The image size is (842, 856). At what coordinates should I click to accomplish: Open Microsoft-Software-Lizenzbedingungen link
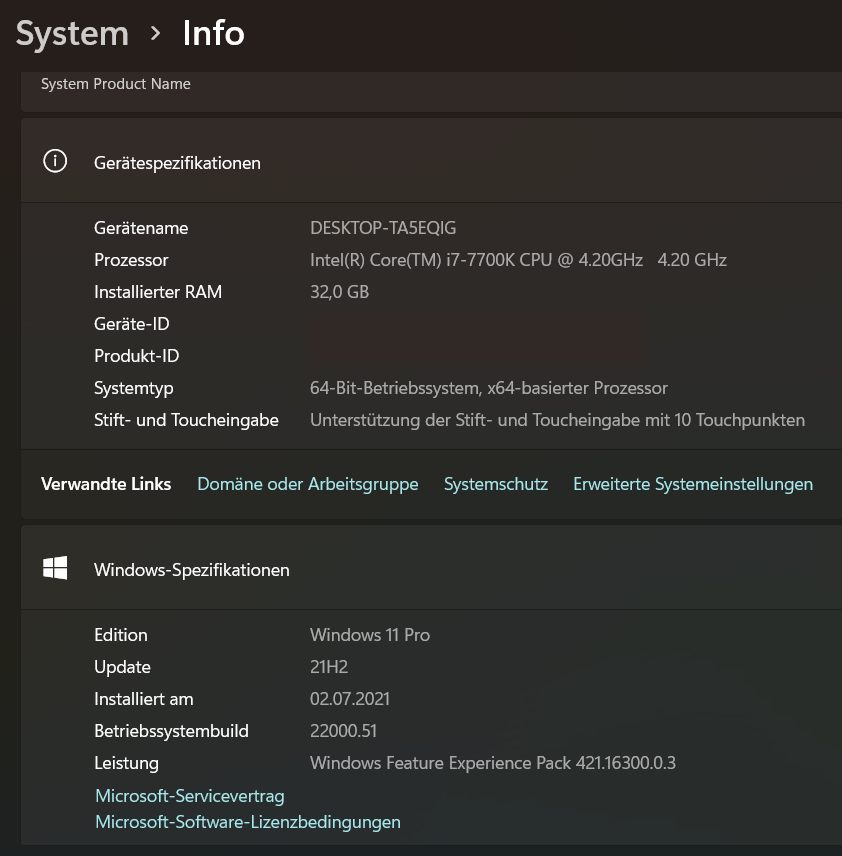coord(248,822)
